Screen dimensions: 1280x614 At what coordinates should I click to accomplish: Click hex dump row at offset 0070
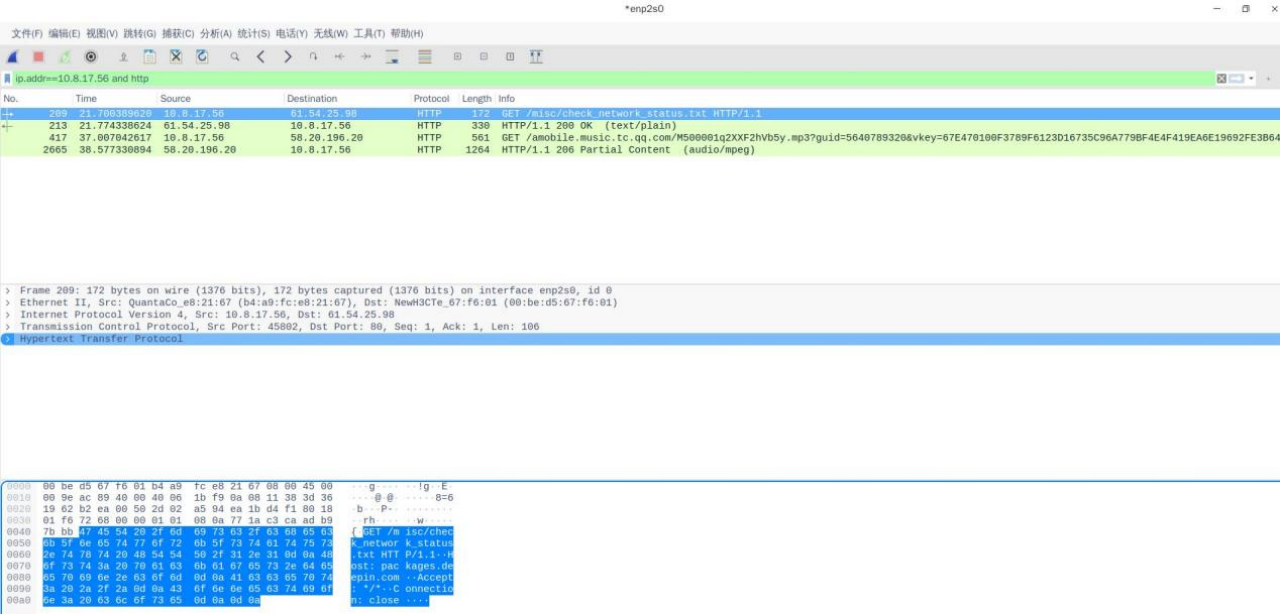(230, 566)
